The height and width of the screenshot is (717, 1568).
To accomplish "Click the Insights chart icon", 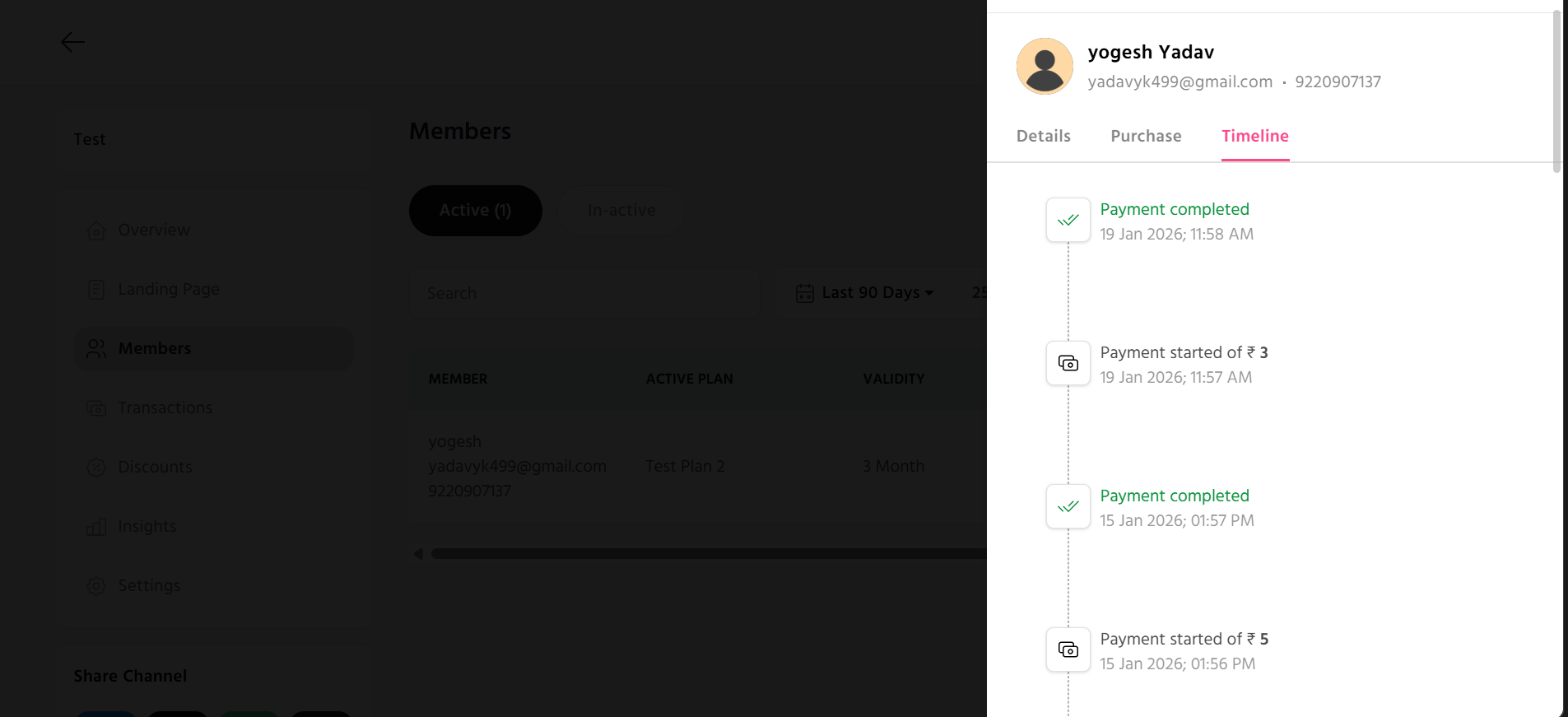I will coord(96,527).
